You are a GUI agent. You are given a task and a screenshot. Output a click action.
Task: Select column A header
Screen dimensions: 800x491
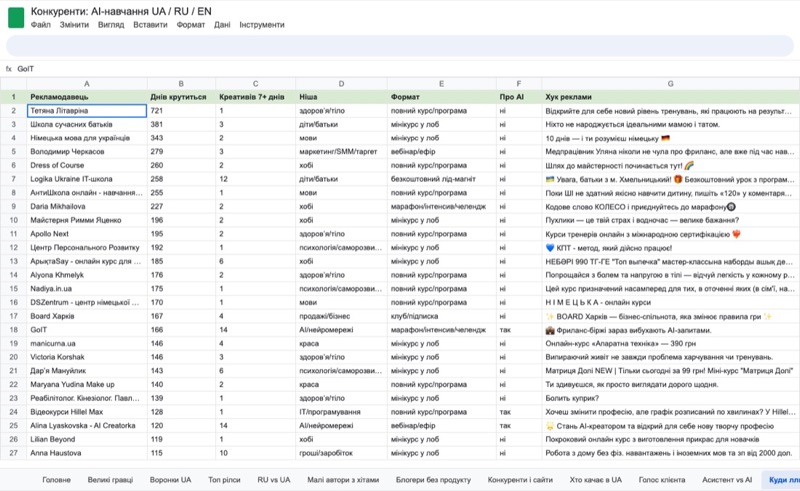[x=87, y=84]
